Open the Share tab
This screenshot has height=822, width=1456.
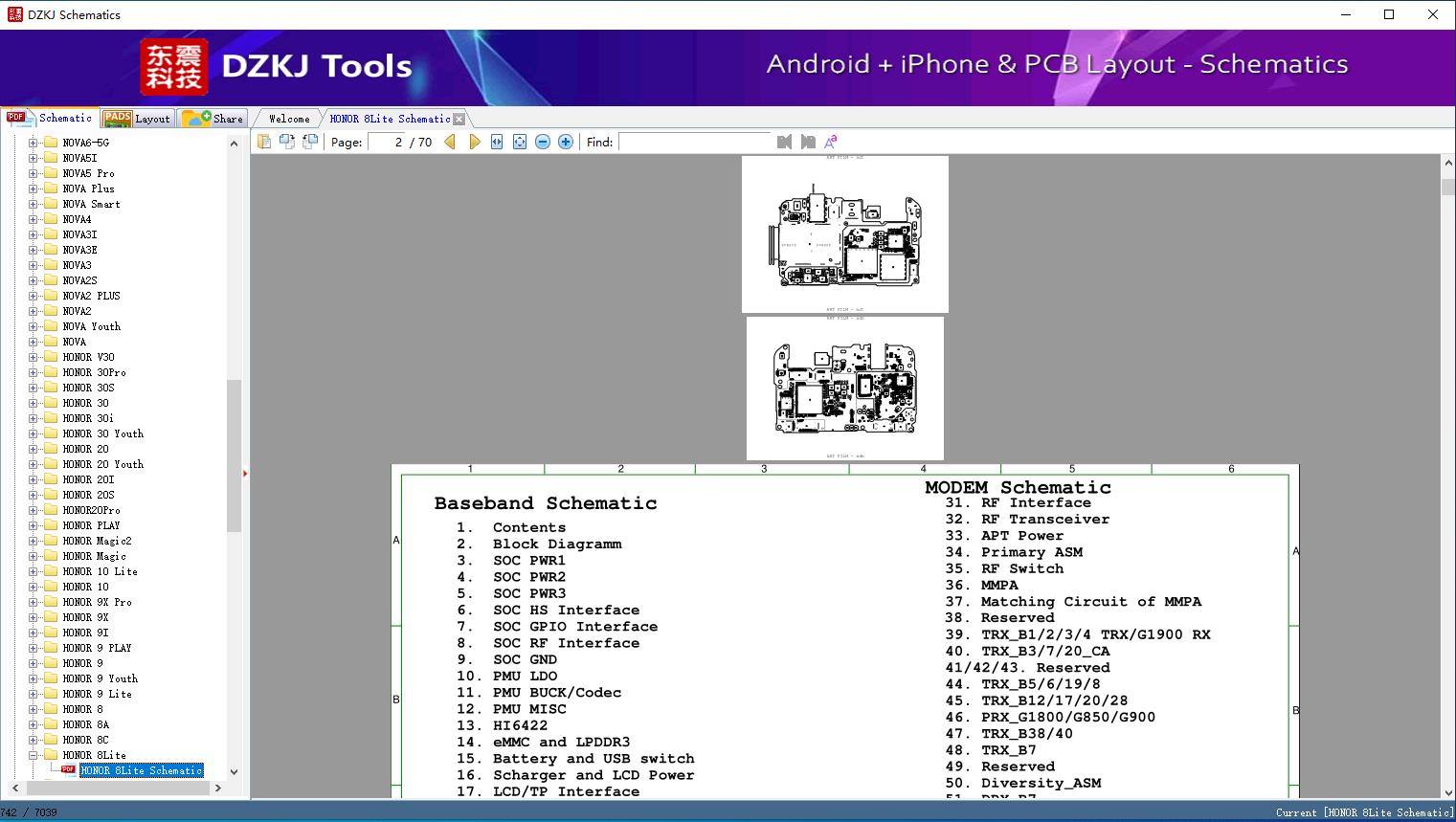tap(213, 119)
